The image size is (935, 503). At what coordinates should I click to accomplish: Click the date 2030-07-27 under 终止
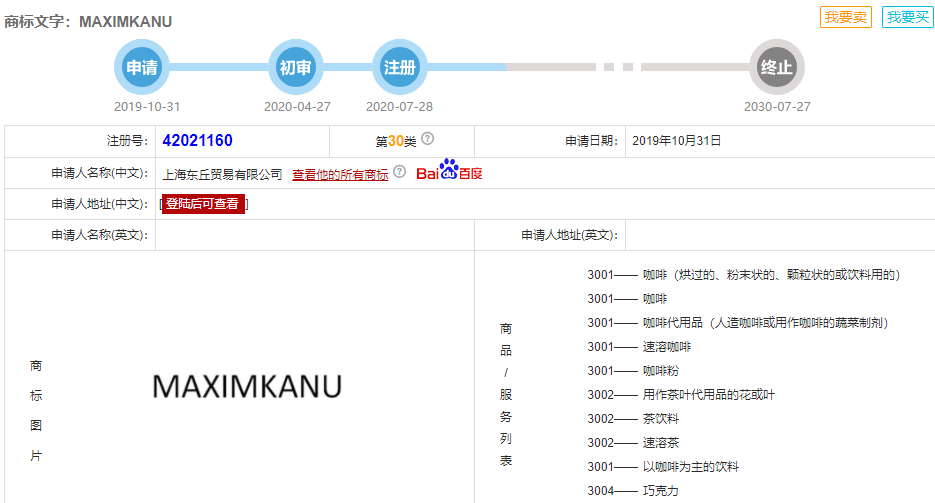click(777, 107)
